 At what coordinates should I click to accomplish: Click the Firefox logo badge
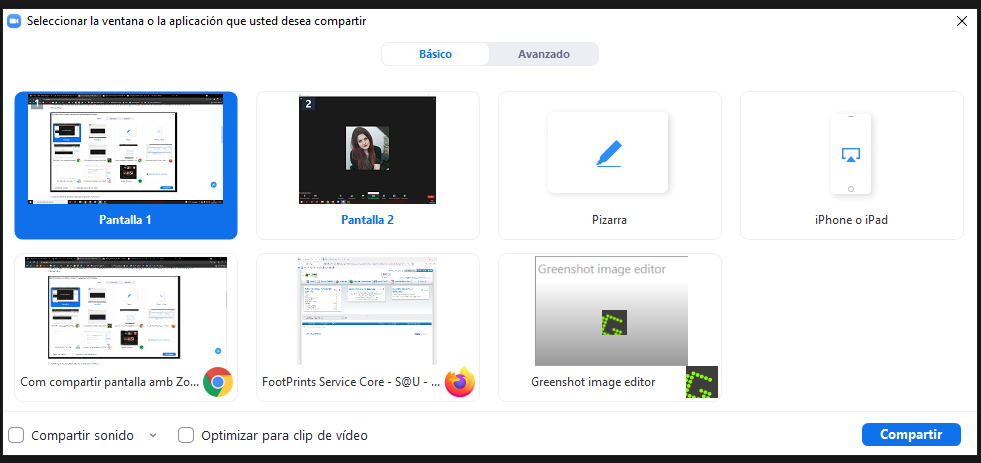click(x=460, y=382)
